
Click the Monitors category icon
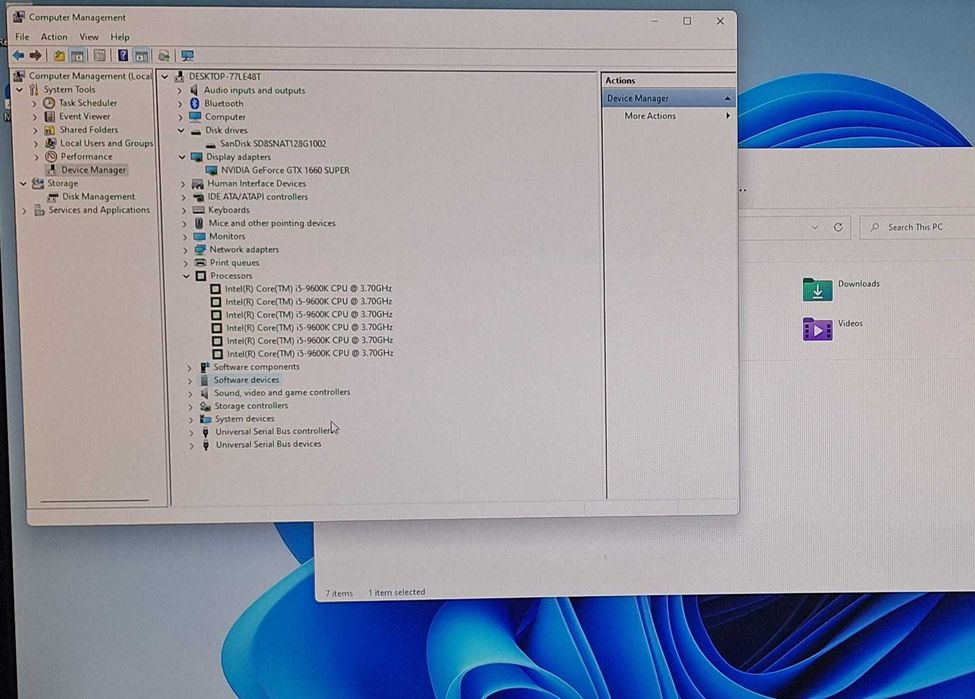(199, 236)
